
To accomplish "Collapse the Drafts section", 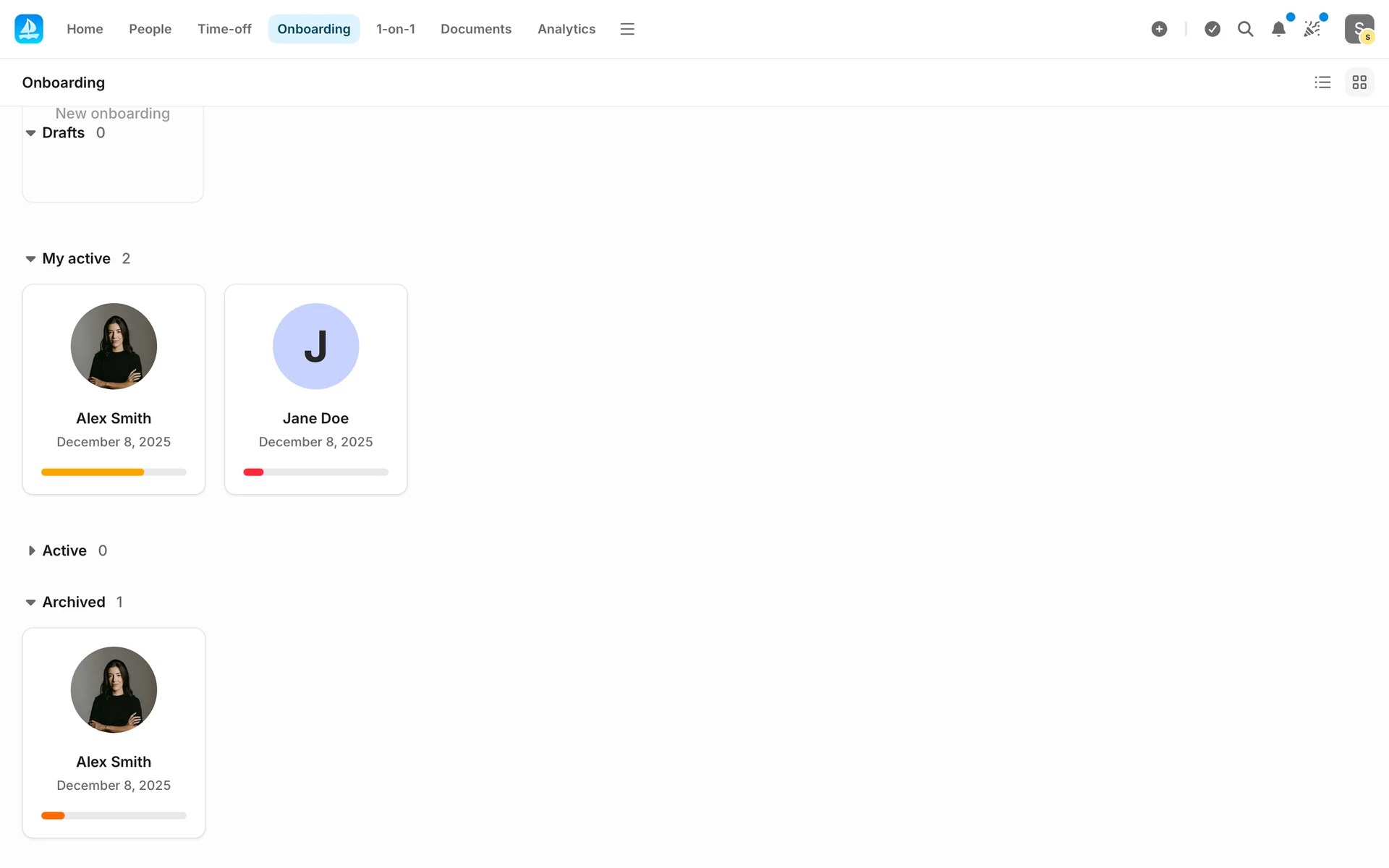I will (x=31, y=133).
